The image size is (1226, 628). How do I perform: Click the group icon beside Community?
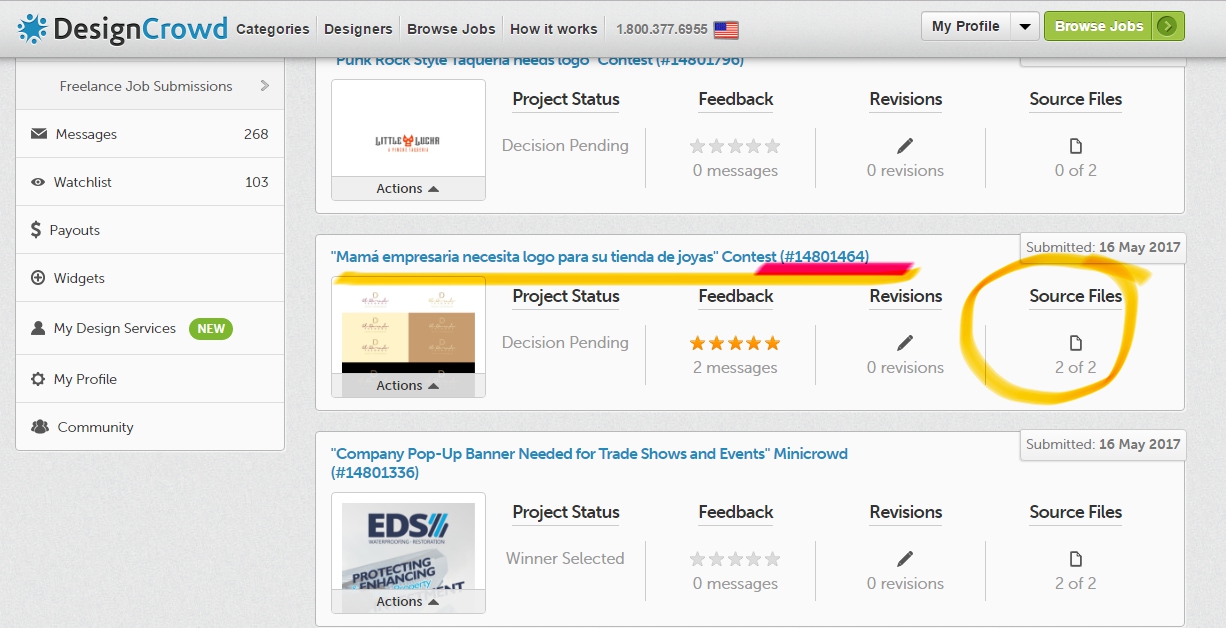[x=40, y=427]
